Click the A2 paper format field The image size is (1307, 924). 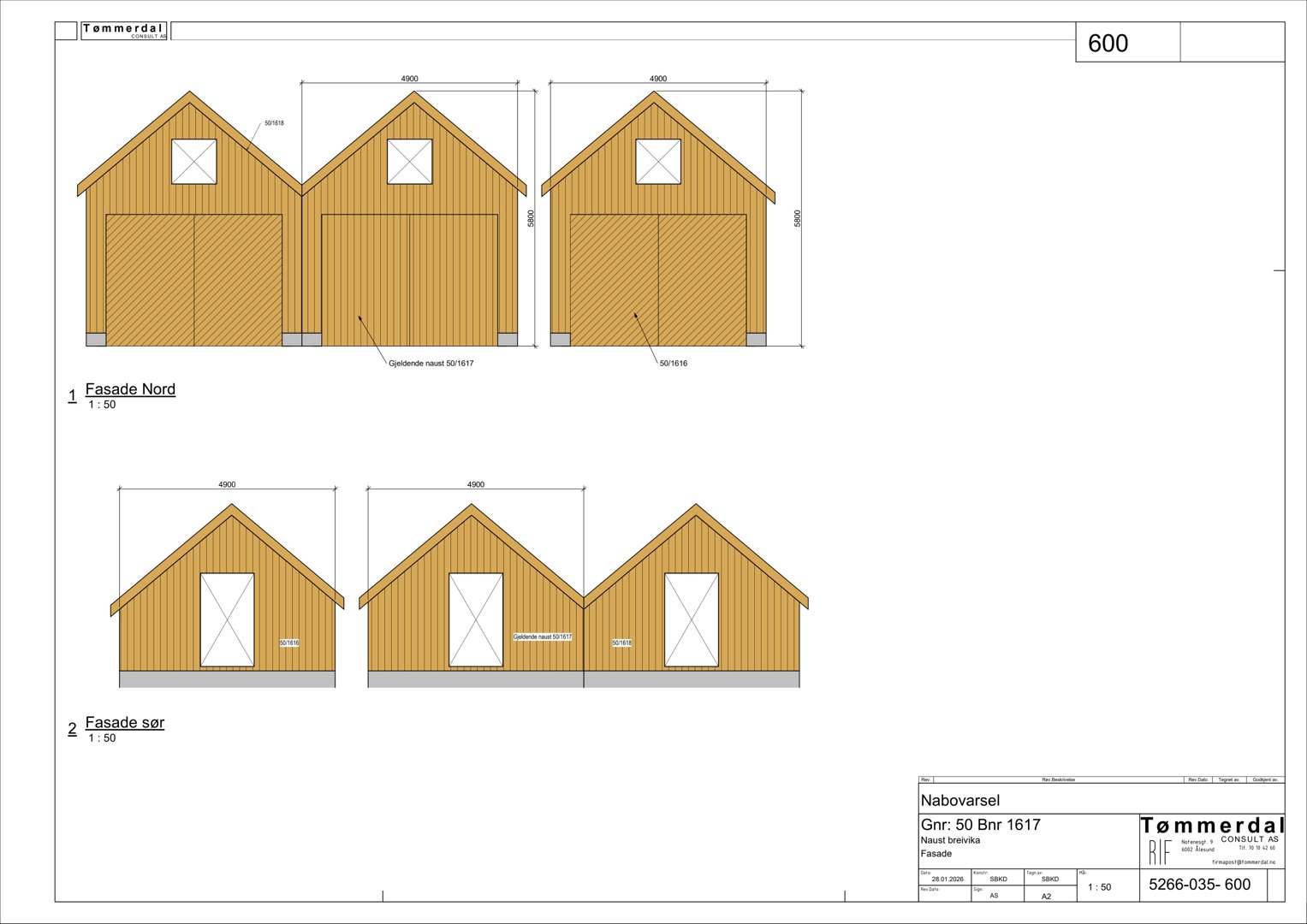coord(1046,897)
